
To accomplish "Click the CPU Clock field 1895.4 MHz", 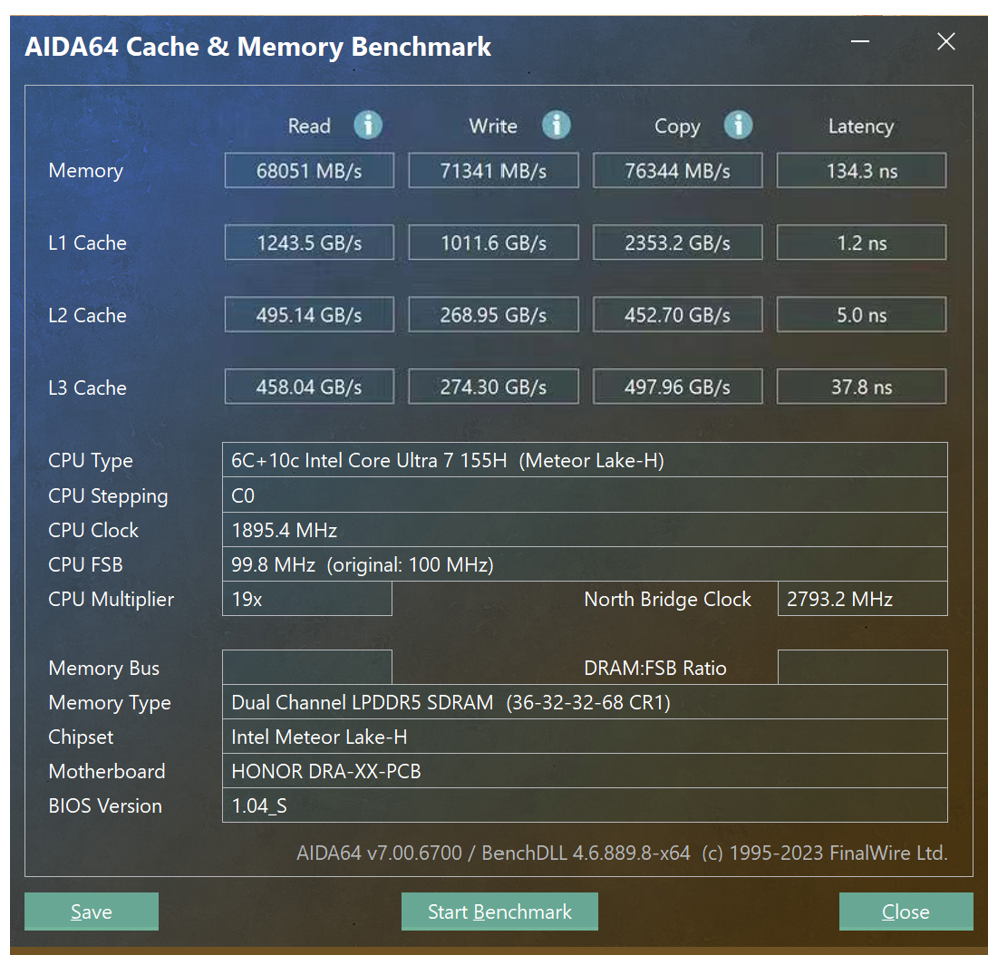I will [x=585, y=529].
